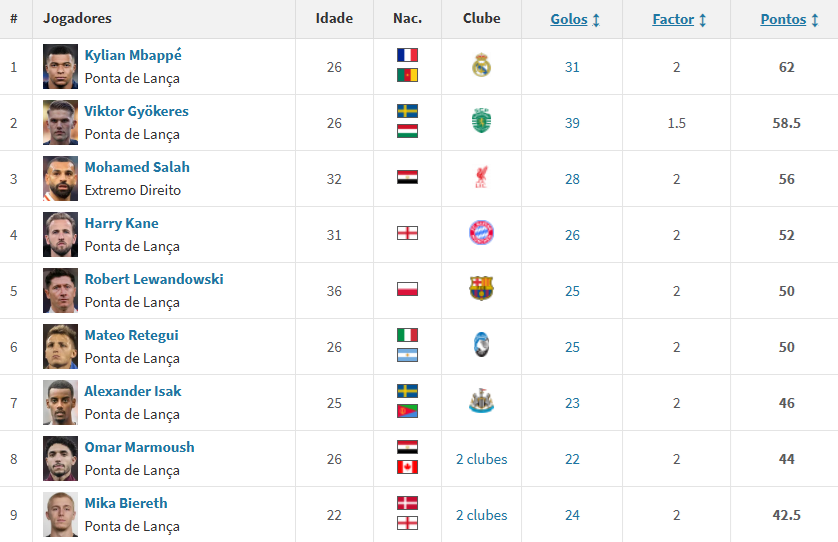Click the Liverpool club crest
Screen dimensions: 838x542
(481, 178)
